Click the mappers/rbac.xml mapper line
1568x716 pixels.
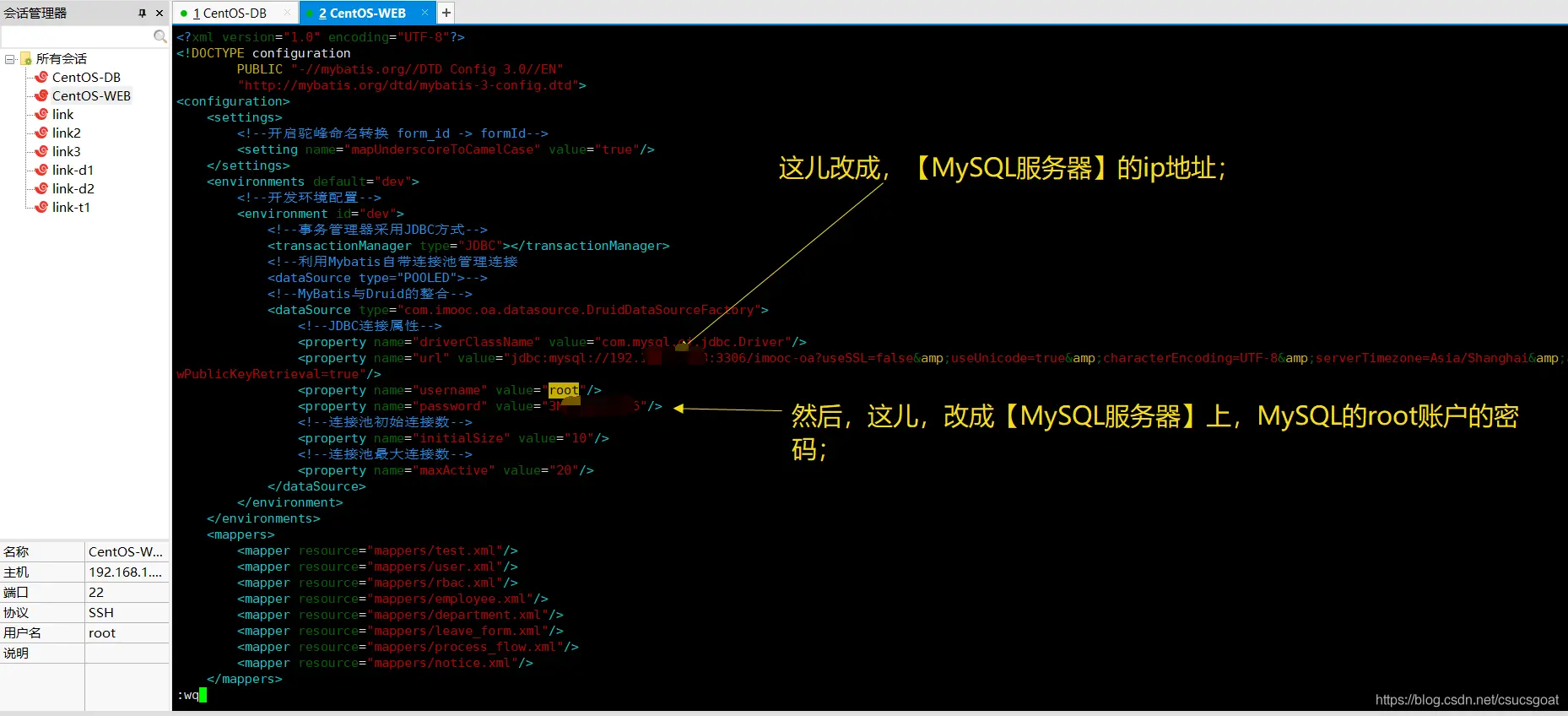(x=377, y=583)
